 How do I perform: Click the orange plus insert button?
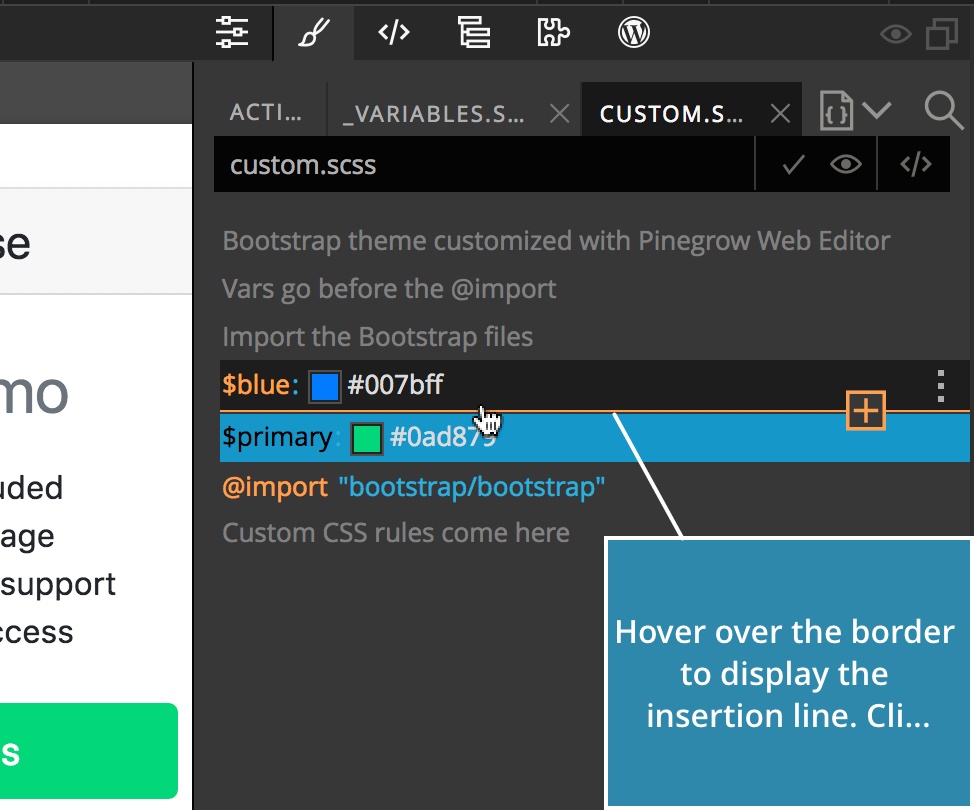click(865, 411)
